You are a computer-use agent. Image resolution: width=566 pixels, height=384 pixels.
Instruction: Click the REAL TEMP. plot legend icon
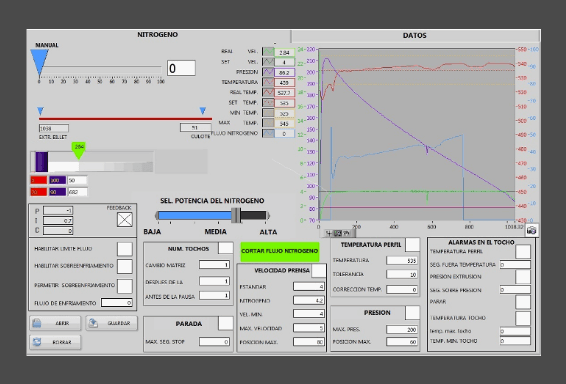(268, 92)
